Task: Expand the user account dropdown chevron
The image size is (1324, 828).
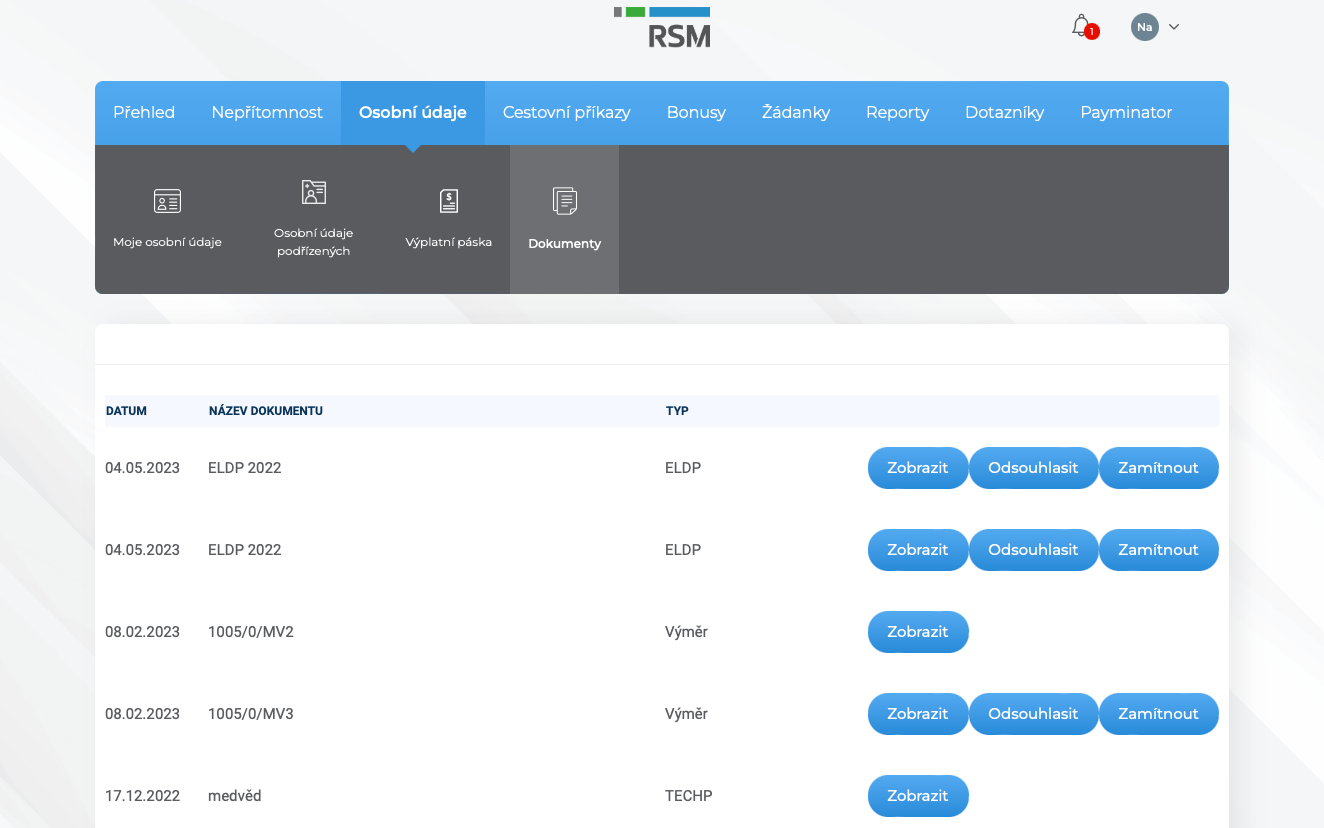Action: [x=1174, y=27]
